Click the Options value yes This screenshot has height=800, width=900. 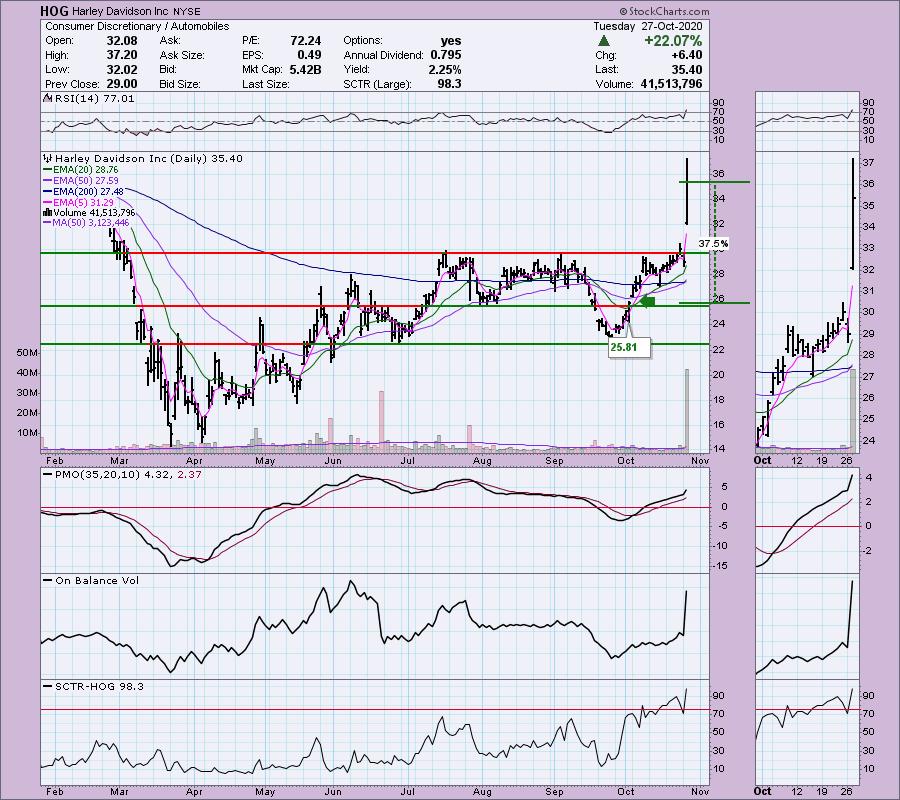point(451,41)
